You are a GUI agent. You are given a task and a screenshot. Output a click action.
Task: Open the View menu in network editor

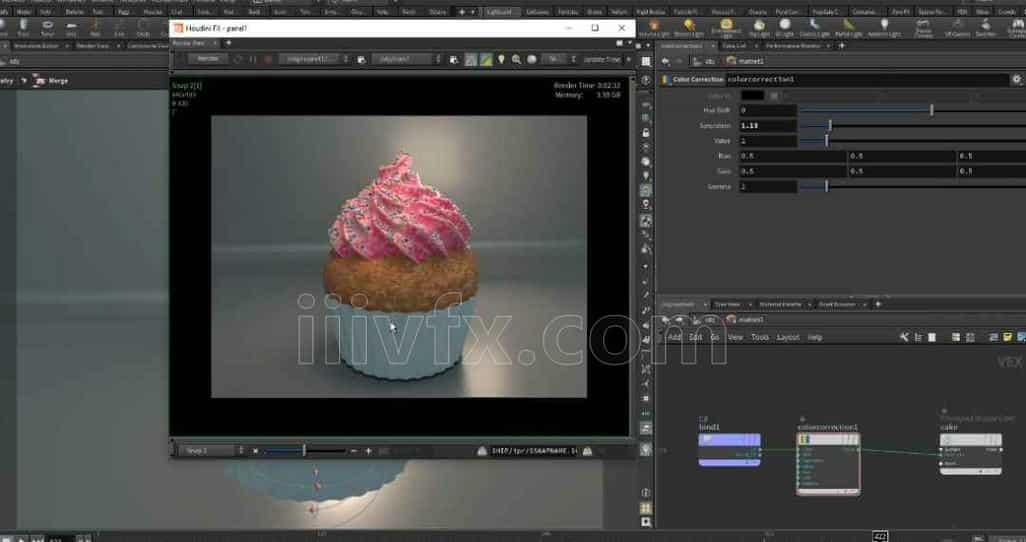click(x=735, y=337)
